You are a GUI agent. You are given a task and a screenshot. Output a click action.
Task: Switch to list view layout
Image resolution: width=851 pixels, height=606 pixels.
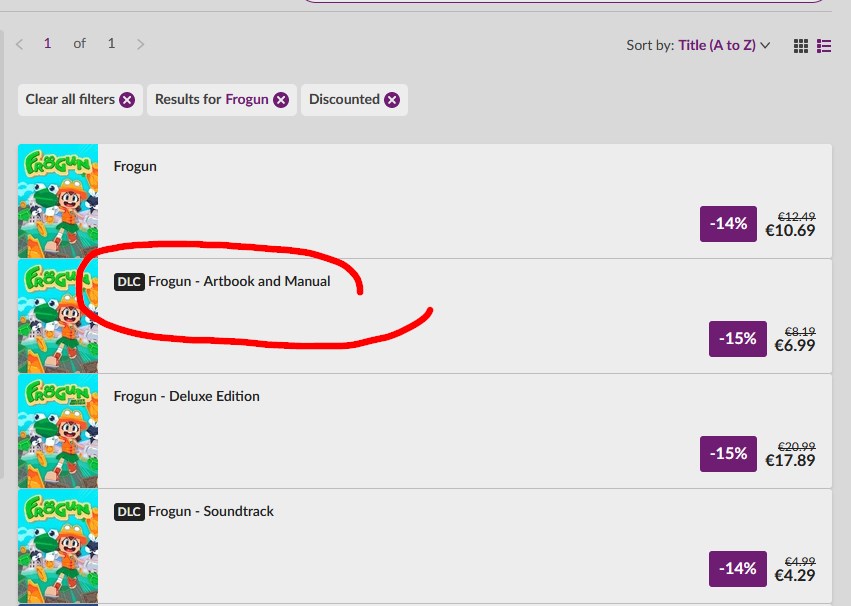(824, 46)
